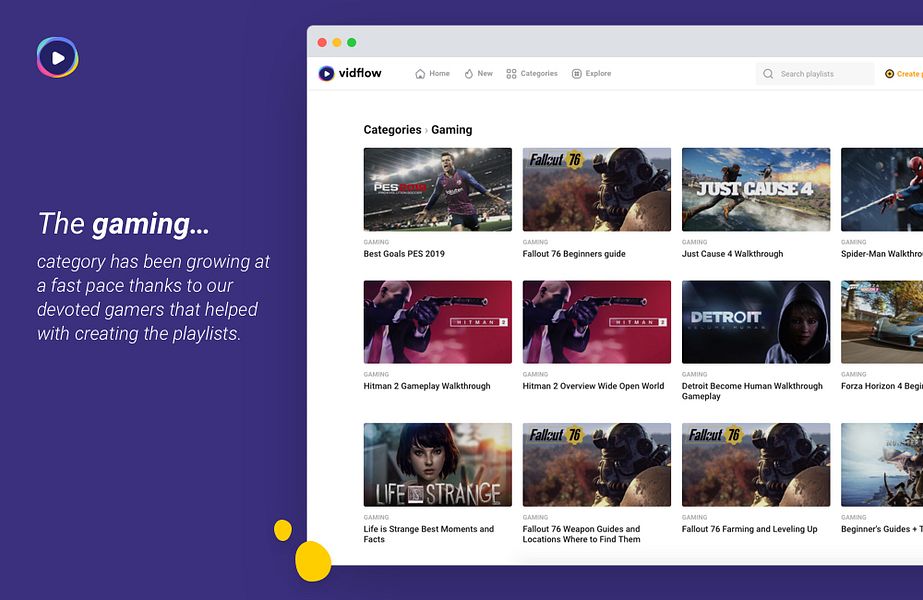Click the Categories breadcrumb link
923x600 pixels.
click(392, 130)
